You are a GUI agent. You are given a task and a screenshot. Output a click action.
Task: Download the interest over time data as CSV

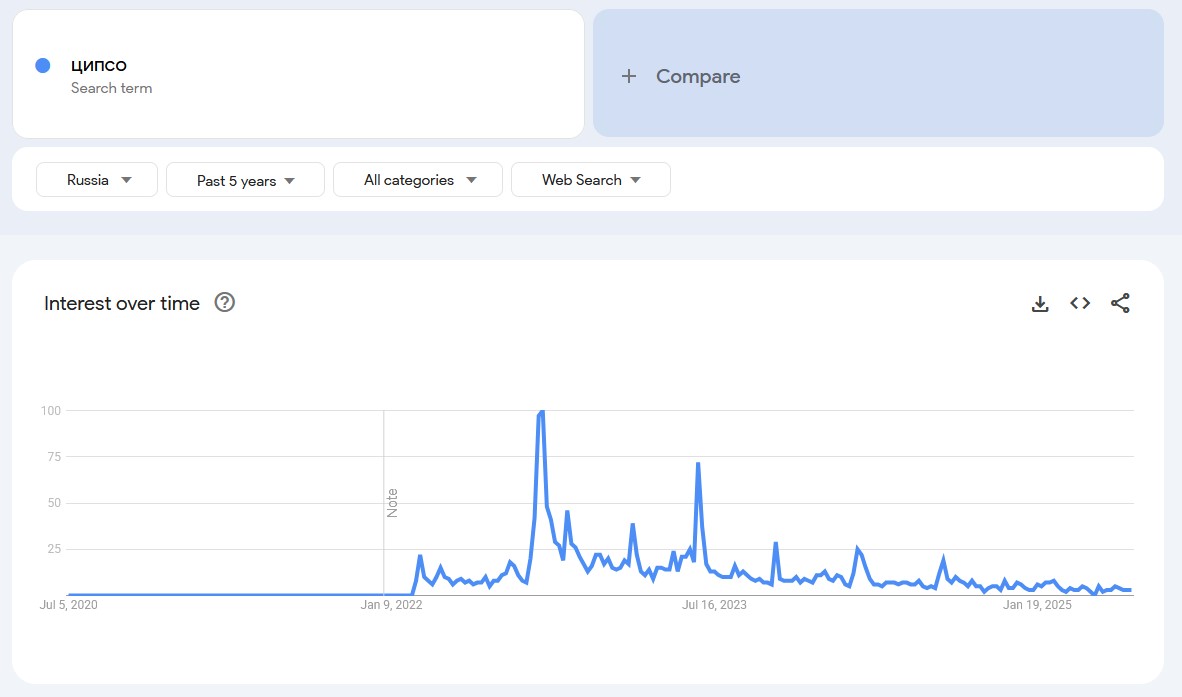(x=1040, y=304)
